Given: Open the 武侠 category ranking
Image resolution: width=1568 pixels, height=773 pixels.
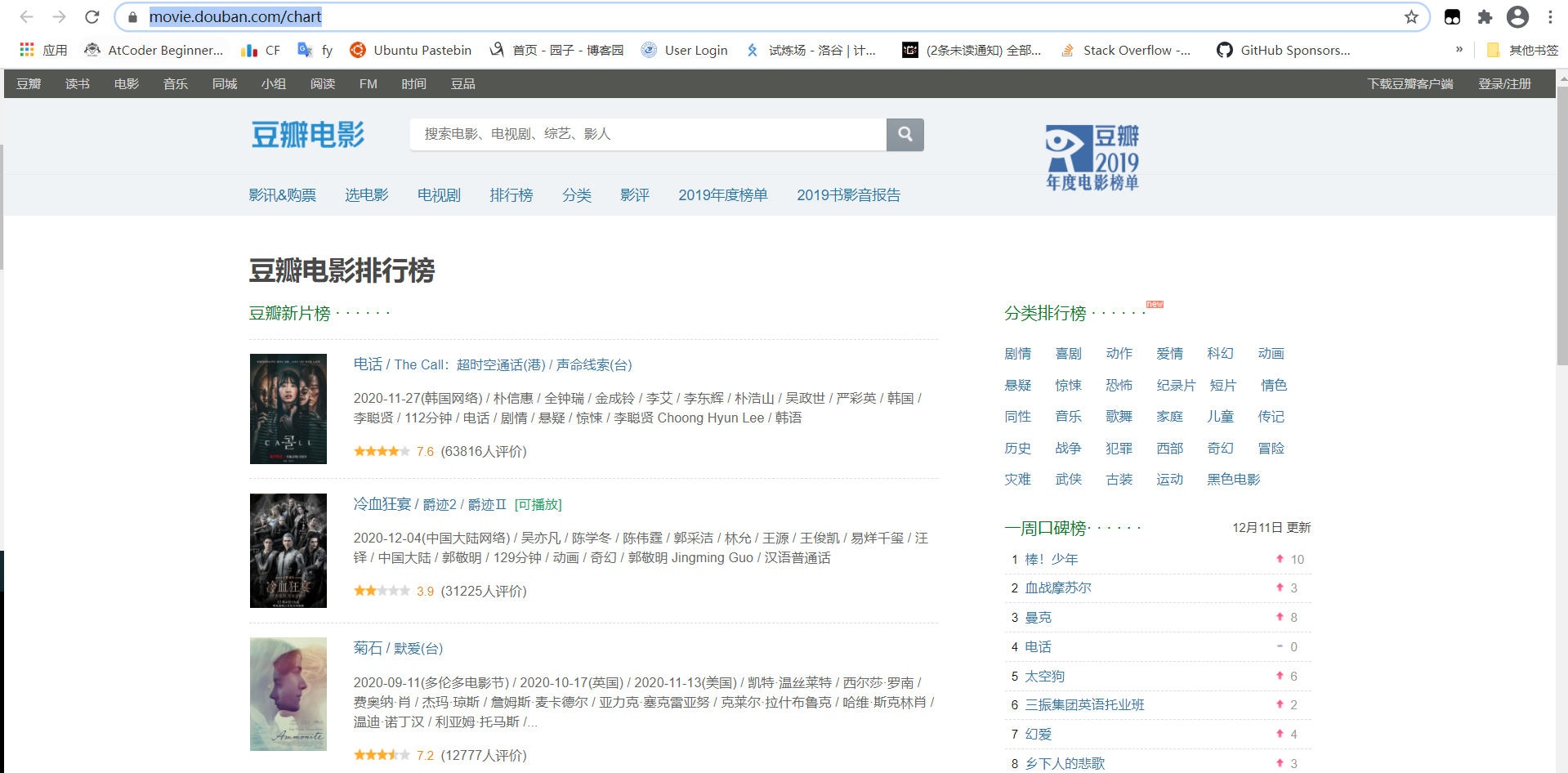Looking at the screenshot, I should (x=1068, y=479).
